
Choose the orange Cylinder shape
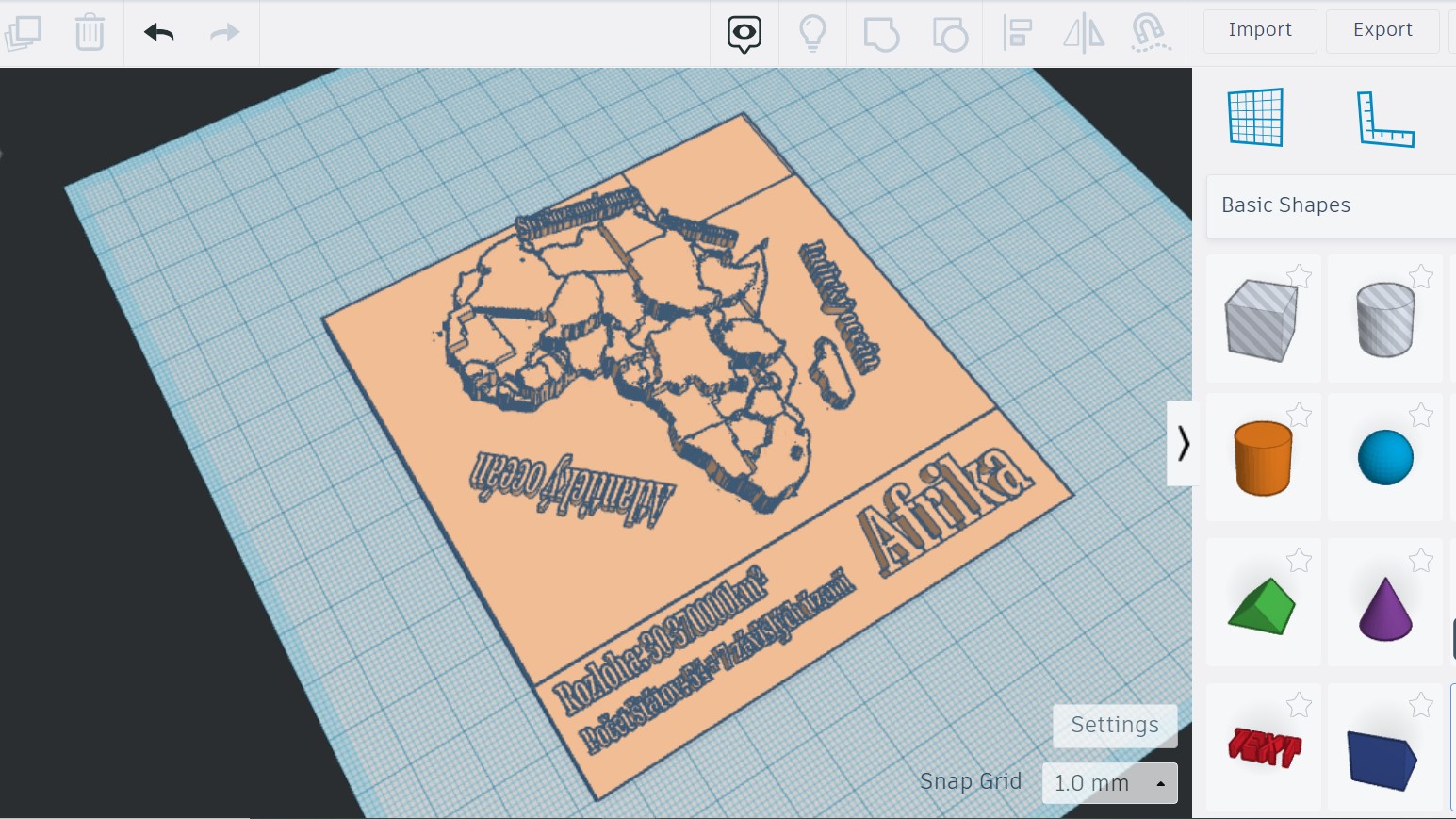[1263, 458]
